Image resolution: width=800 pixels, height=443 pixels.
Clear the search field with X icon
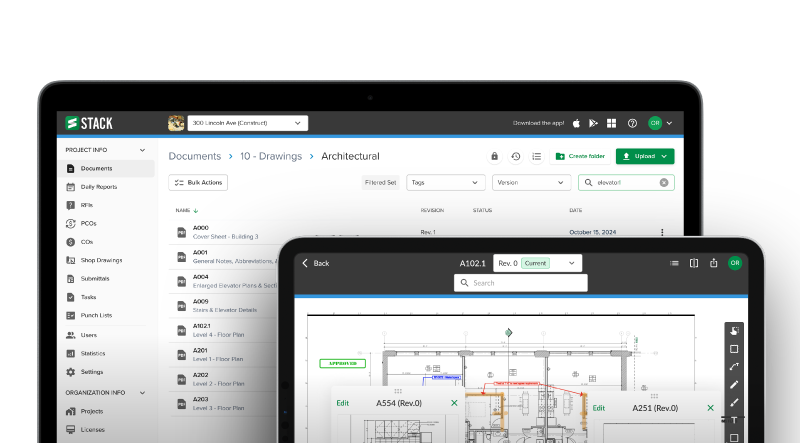[x=664, y=183]
